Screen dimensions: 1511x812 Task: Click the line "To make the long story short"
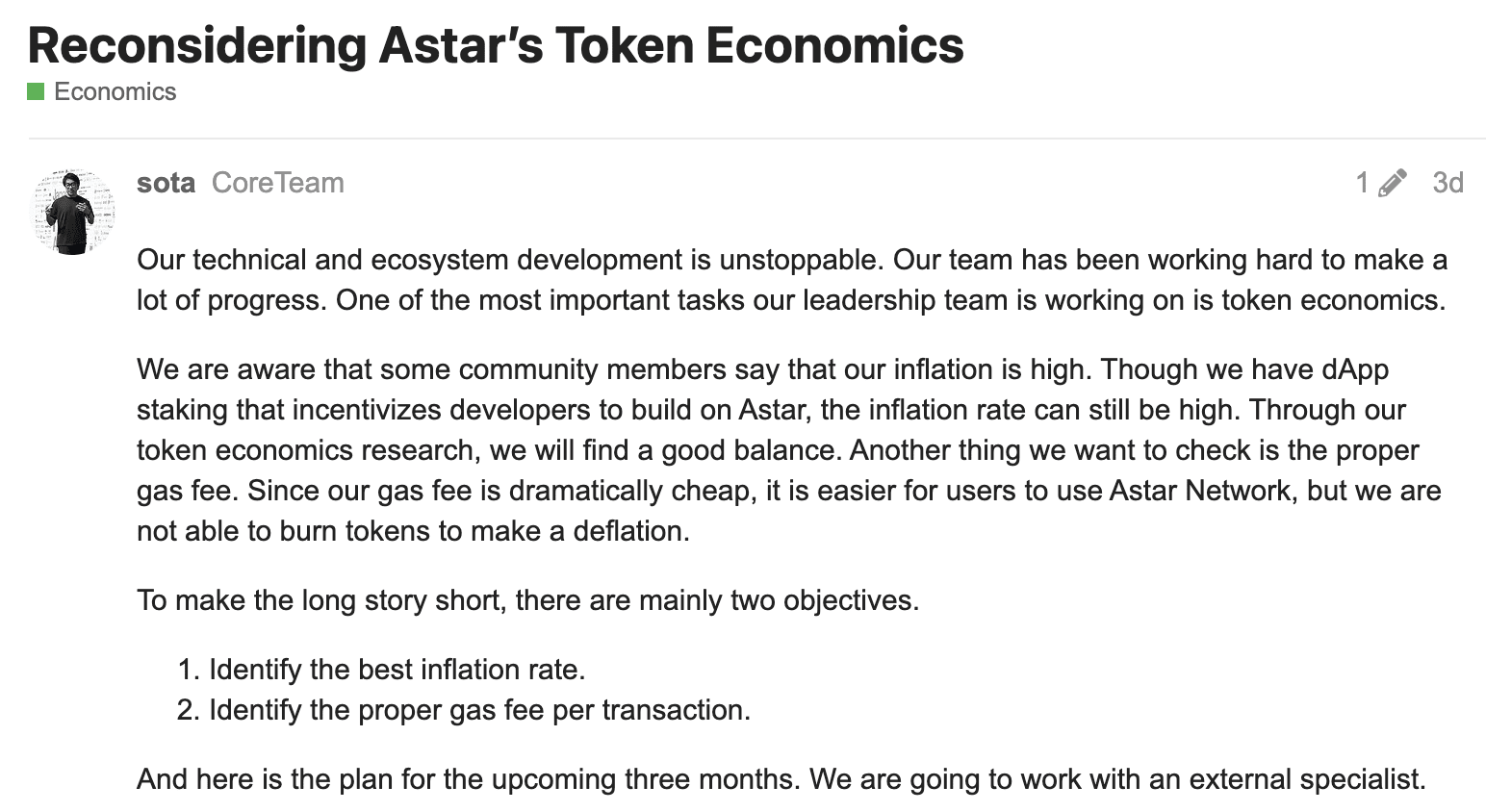click(x=528, y=599)
